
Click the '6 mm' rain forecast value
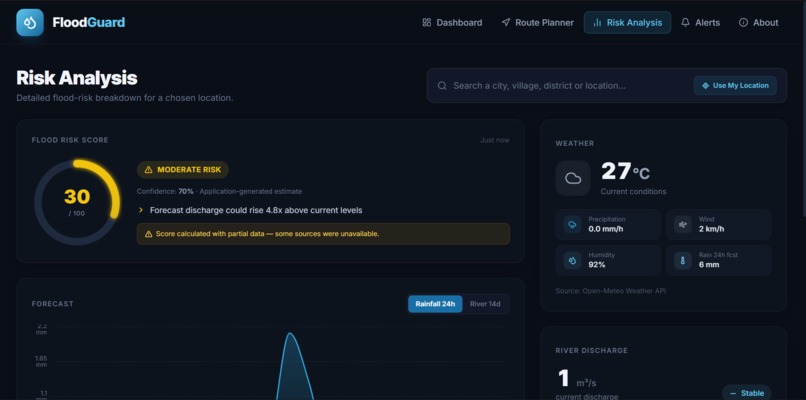709,265
